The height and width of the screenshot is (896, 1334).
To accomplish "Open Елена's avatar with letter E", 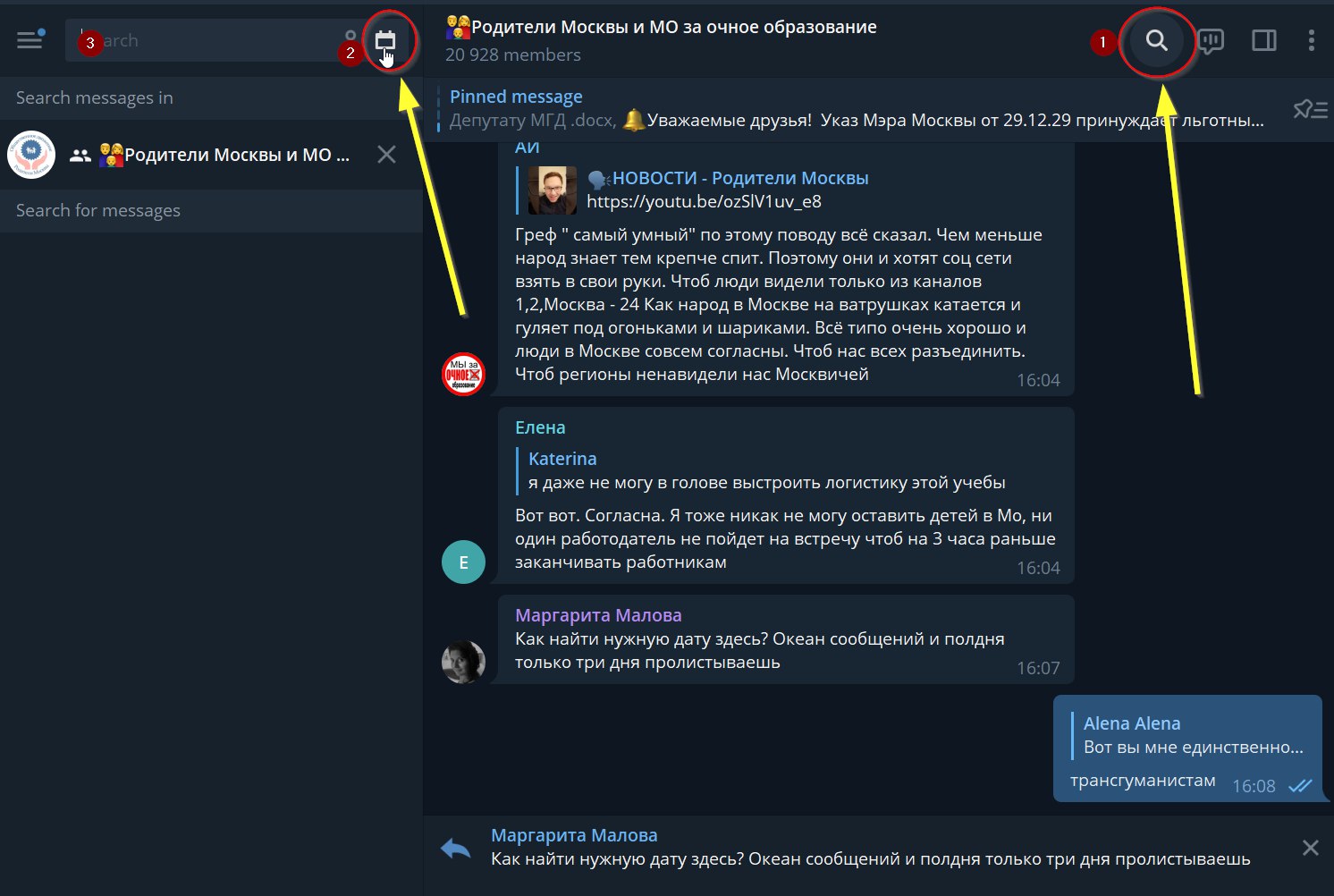I will [x=463, y=562].
